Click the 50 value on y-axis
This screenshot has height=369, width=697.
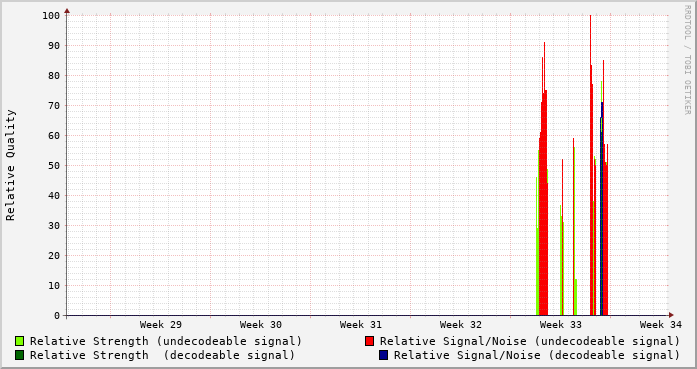pyautogui.click(x=54, y=165)
